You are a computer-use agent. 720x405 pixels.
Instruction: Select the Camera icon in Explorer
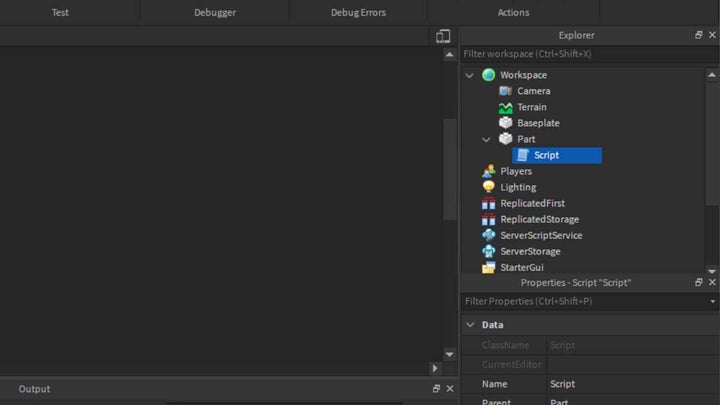click(505, 91)
